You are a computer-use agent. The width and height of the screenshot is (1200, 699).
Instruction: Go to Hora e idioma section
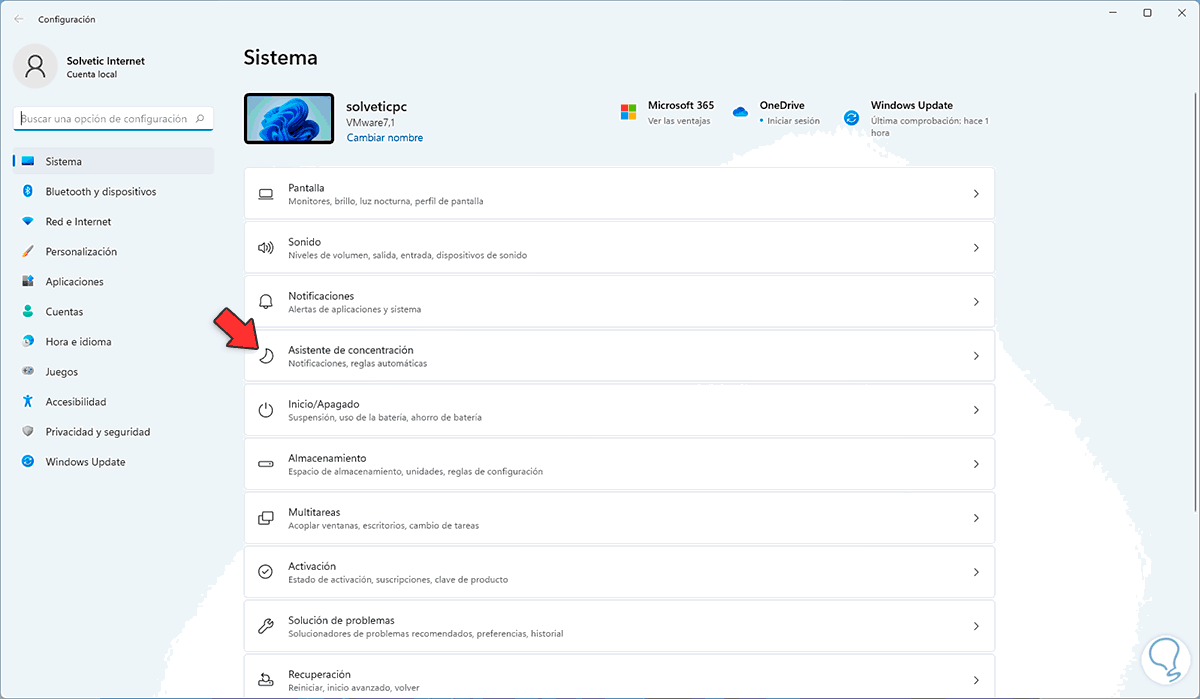click(78, 342)
